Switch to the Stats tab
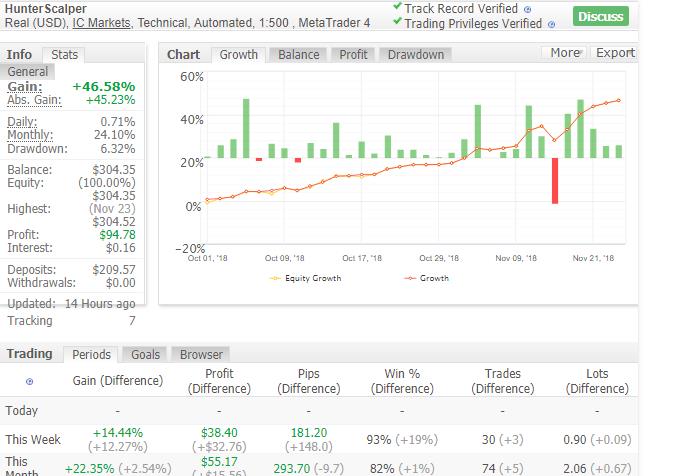The image size is (680, 476). pyautogui.click(x=64, y=55)
